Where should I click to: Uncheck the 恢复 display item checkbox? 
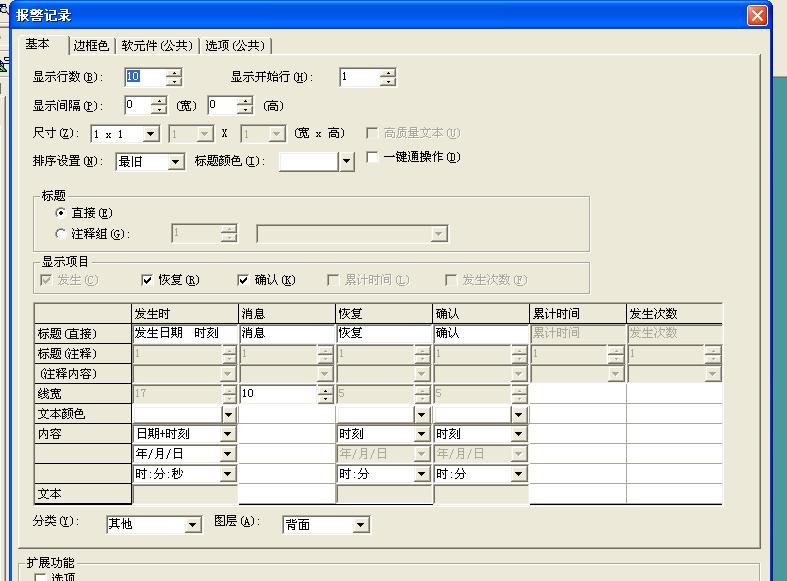147,281
